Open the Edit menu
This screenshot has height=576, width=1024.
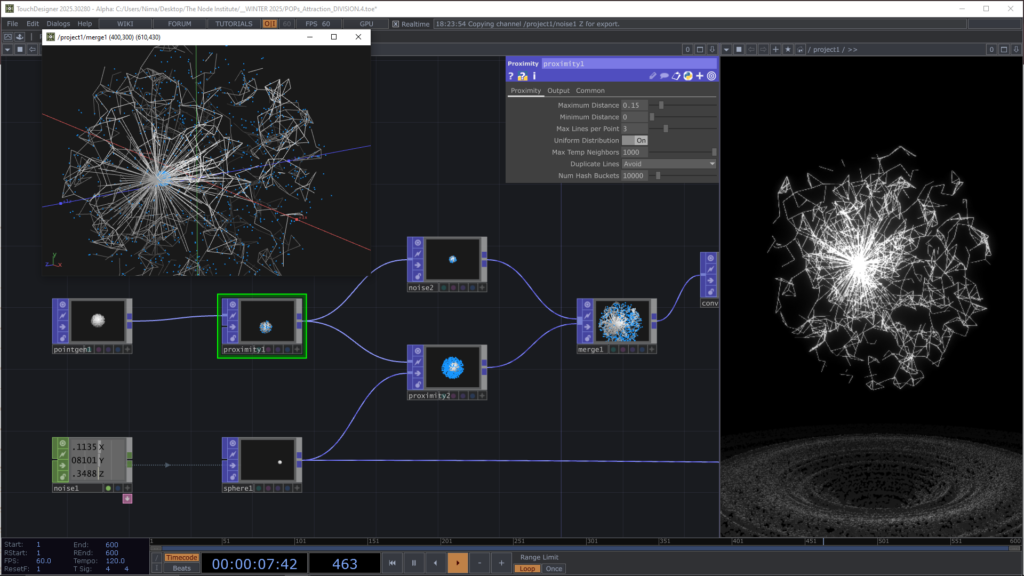[x=33, y=23]
